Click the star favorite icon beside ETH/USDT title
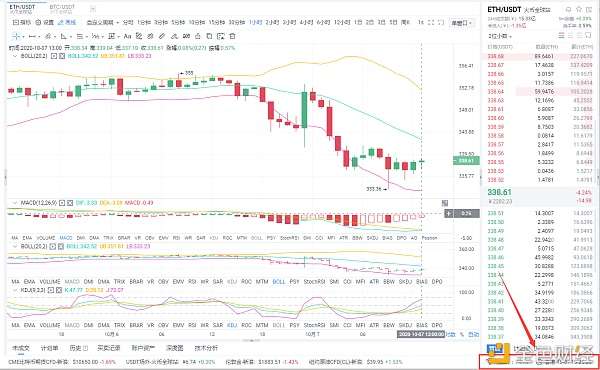Image resolution: width=600 pixels, height=370 pixels. (x=579, y=9)
